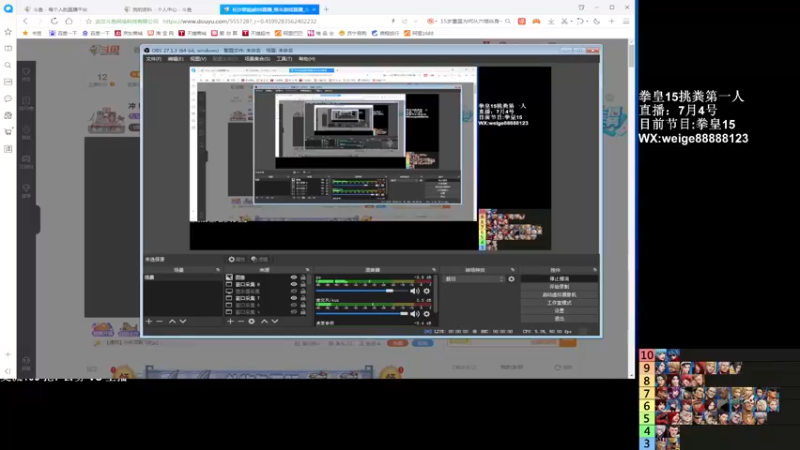The height and width of the screenshot is (450, 800).
Task: Pop out the 混音器 dock panel
Action: [x=434, y=270]
